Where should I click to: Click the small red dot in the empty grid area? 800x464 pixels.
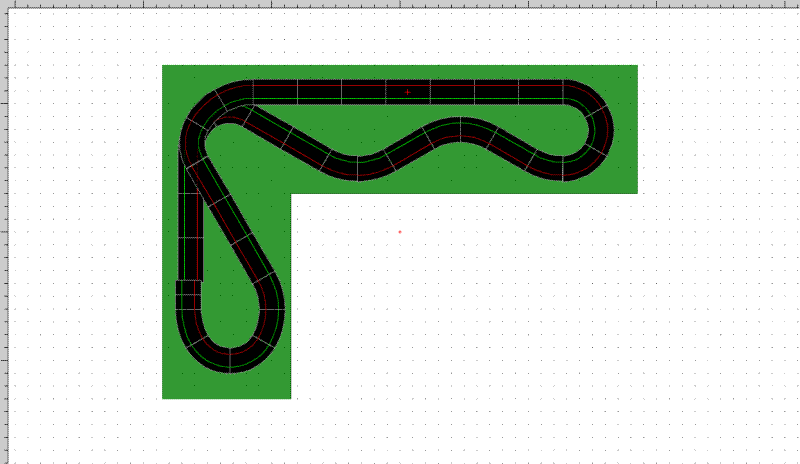400,232
